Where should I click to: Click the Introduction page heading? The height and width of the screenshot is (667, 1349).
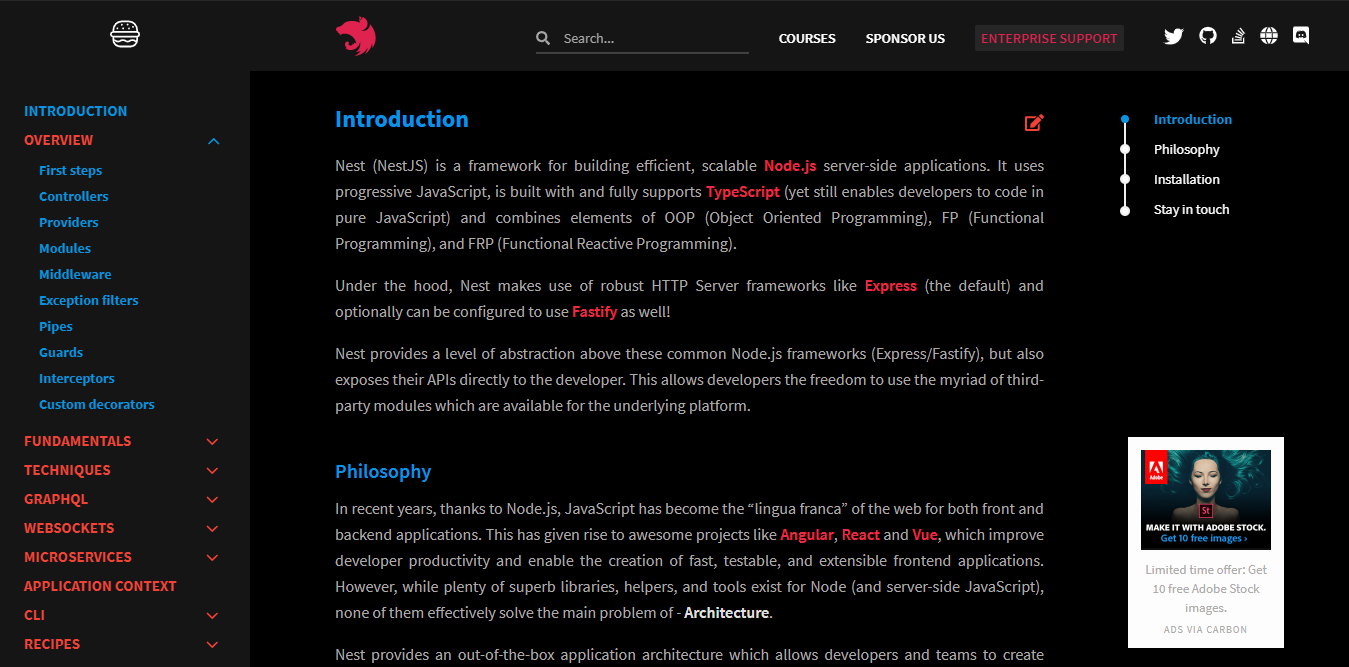[x=402, y=119]
